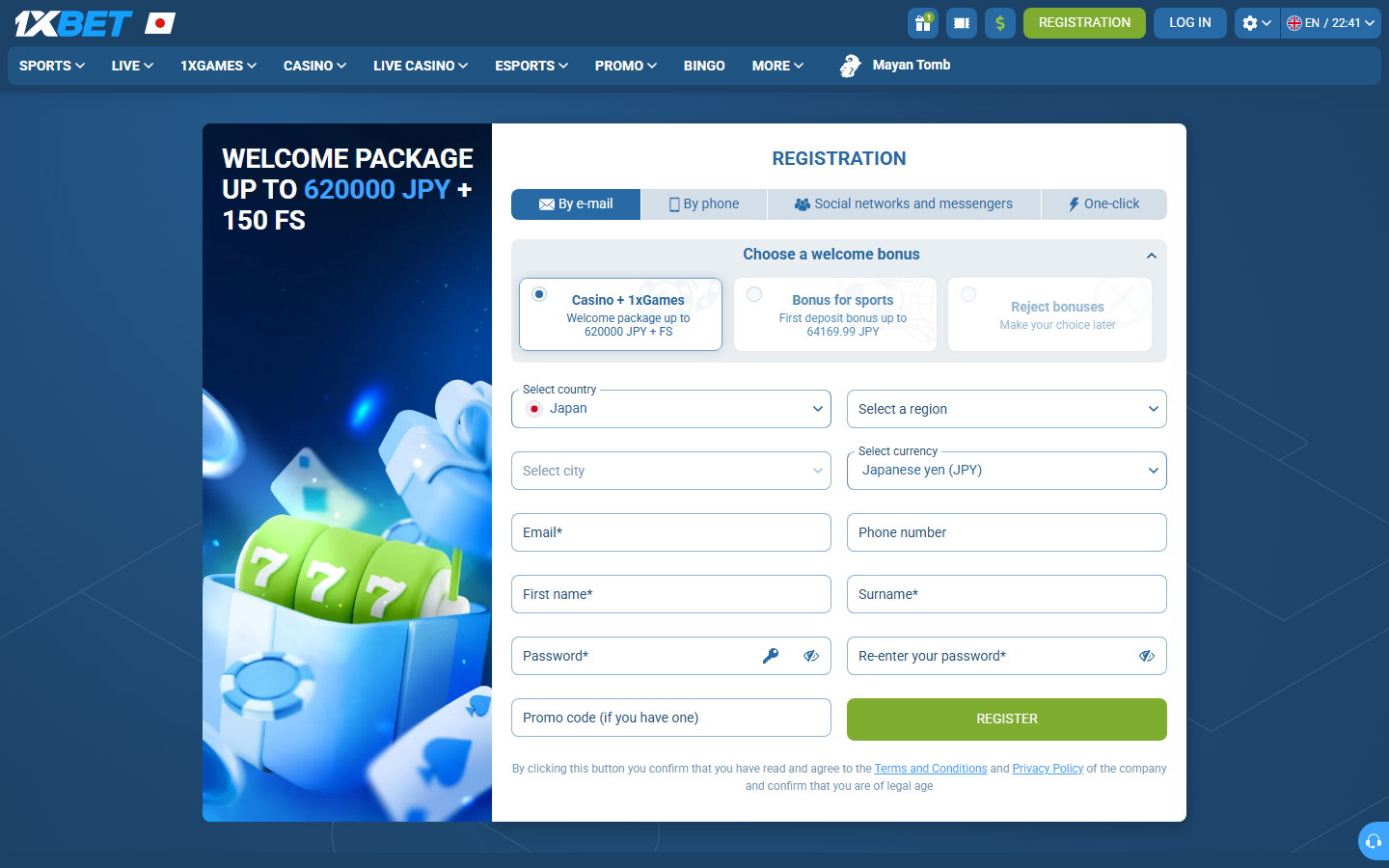Viewport: 1389px width, 868px height.
Task: Focus the Email input field
Action: click(671, 532)
